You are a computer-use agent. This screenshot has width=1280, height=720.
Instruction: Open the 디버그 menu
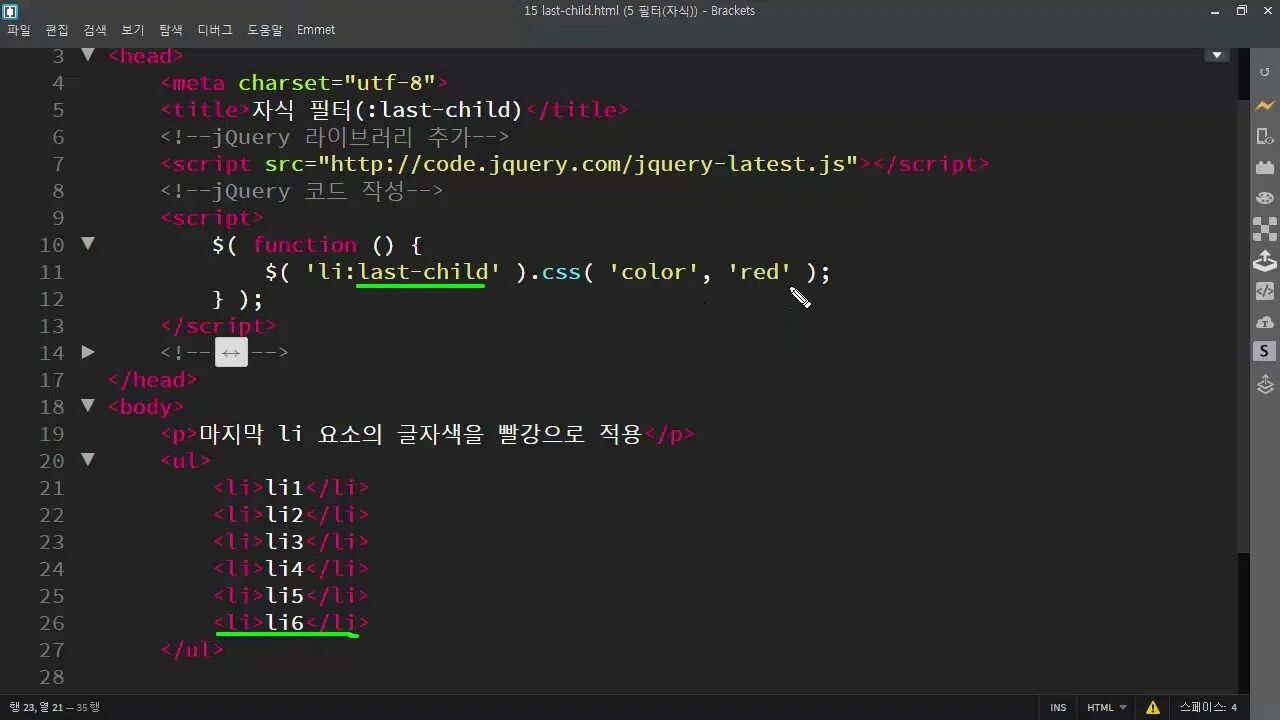[215, 30]
